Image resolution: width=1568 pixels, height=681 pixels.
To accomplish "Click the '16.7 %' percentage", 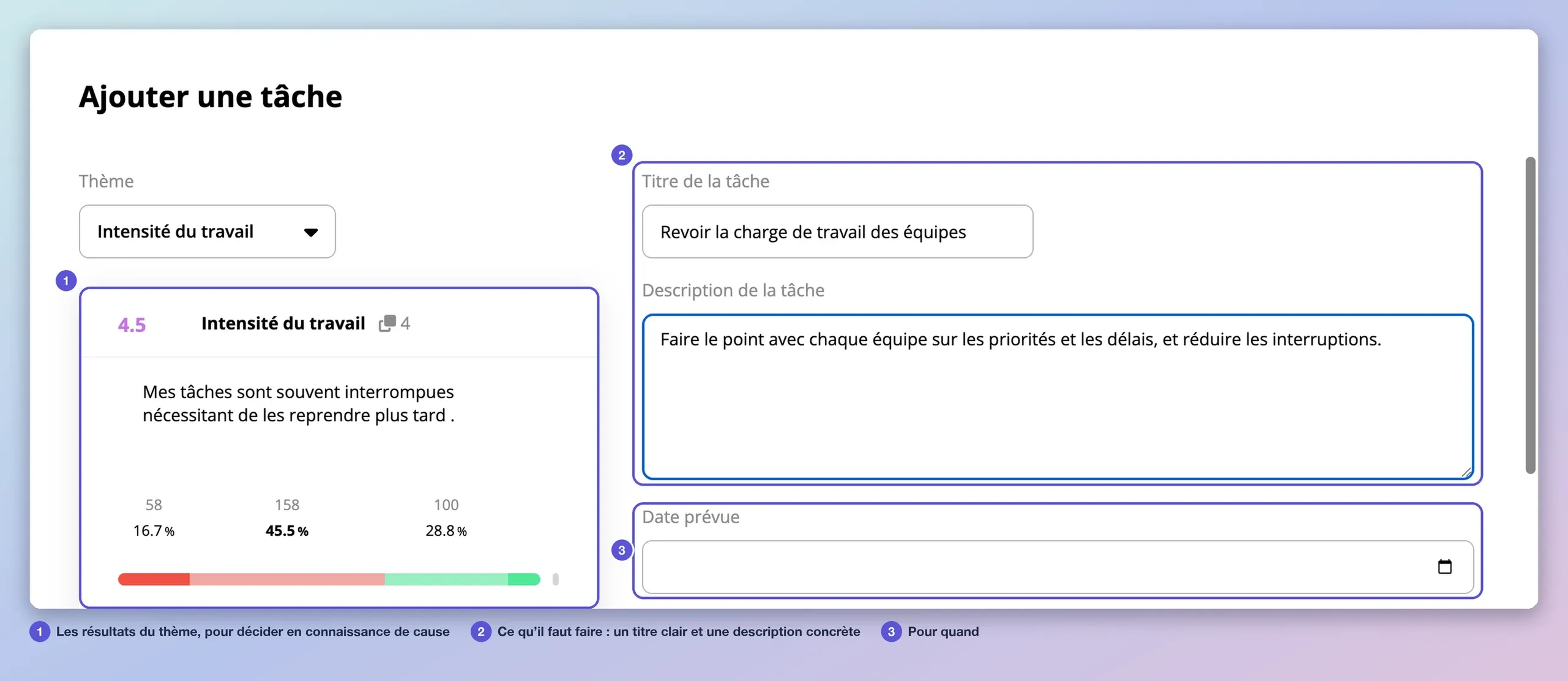I will pos(154,530).
